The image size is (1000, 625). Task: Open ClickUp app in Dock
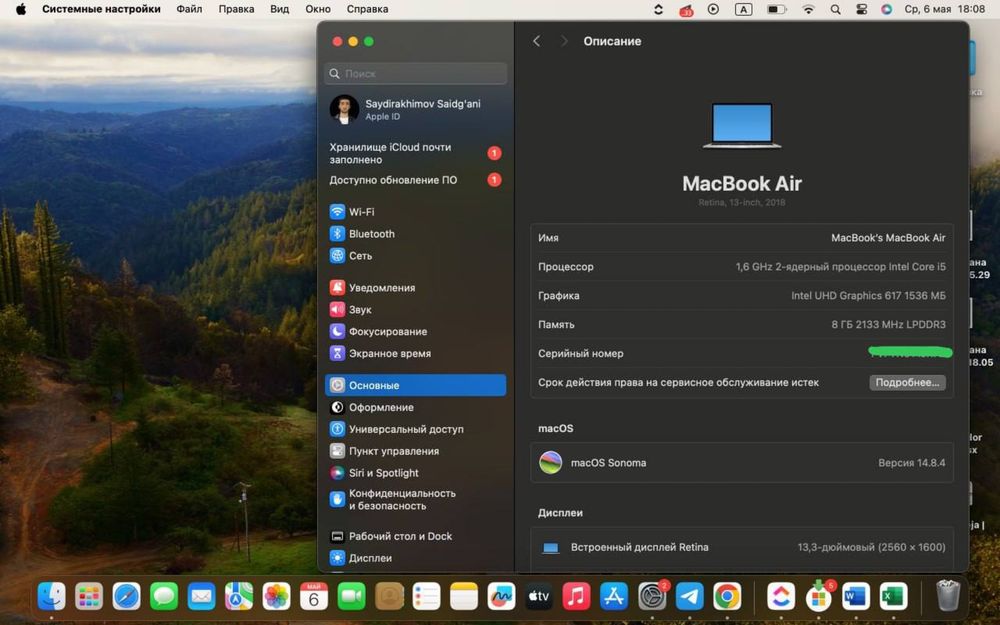(781, 597)
